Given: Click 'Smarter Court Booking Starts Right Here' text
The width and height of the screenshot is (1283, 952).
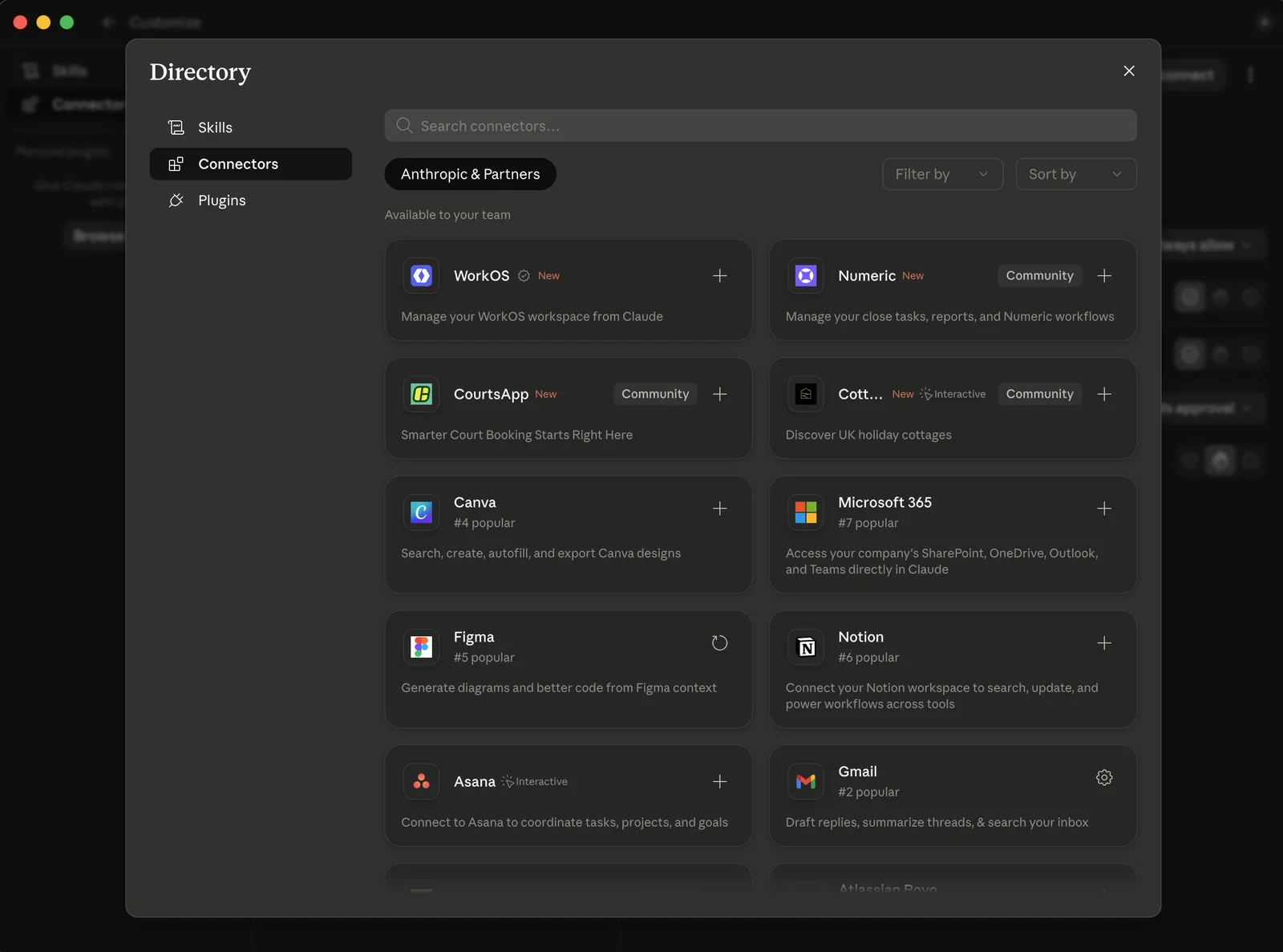Looking at the screenshot, I should click(516, 435).
